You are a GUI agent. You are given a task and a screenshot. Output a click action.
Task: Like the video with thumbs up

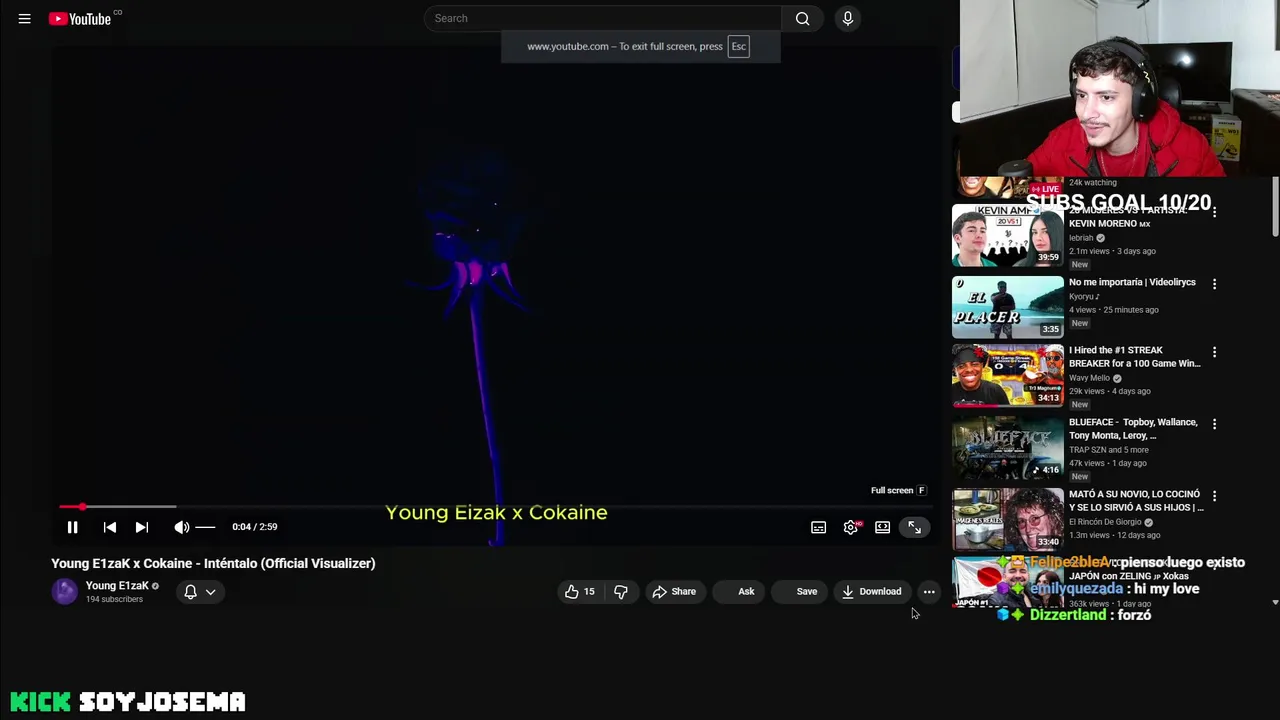[579, 591]
